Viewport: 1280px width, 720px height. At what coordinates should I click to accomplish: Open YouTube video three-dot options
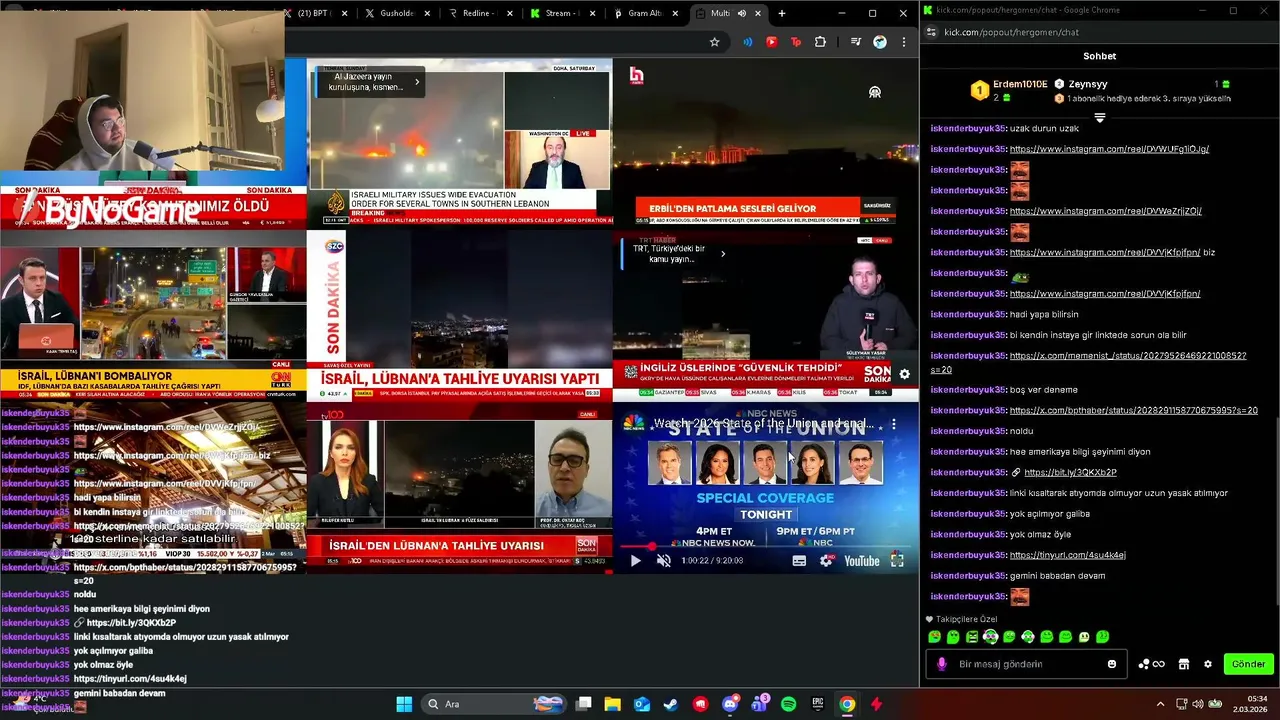894,424
